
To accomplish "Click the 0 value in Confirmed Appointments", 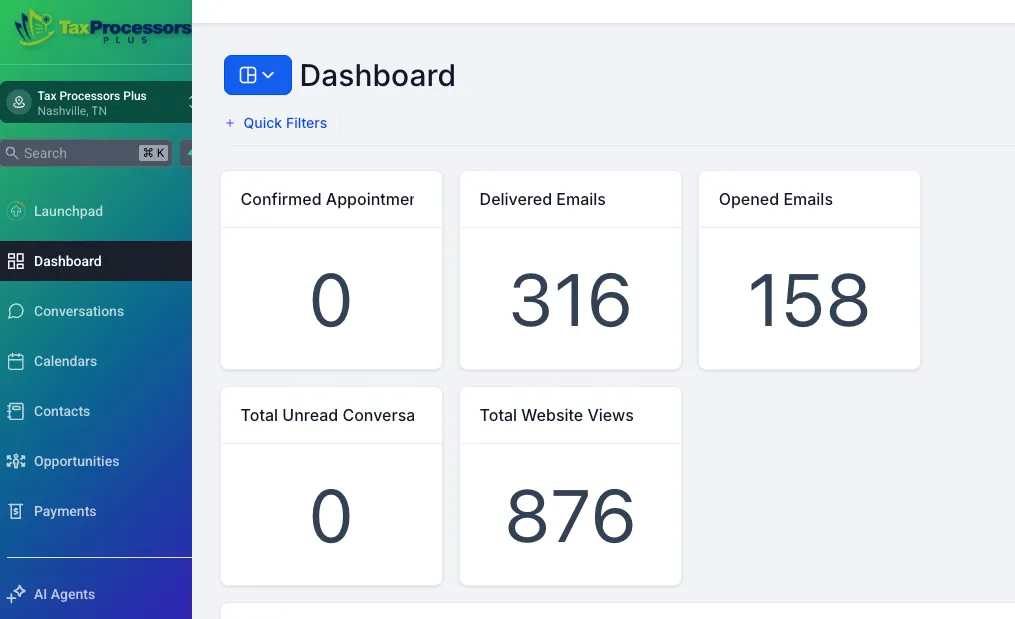I will pos(331,300).
